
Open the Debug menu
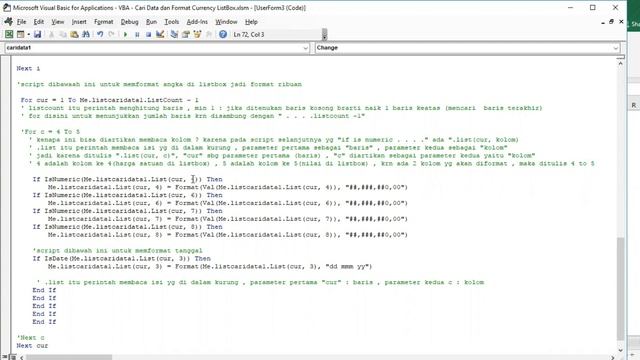point(129,22)
